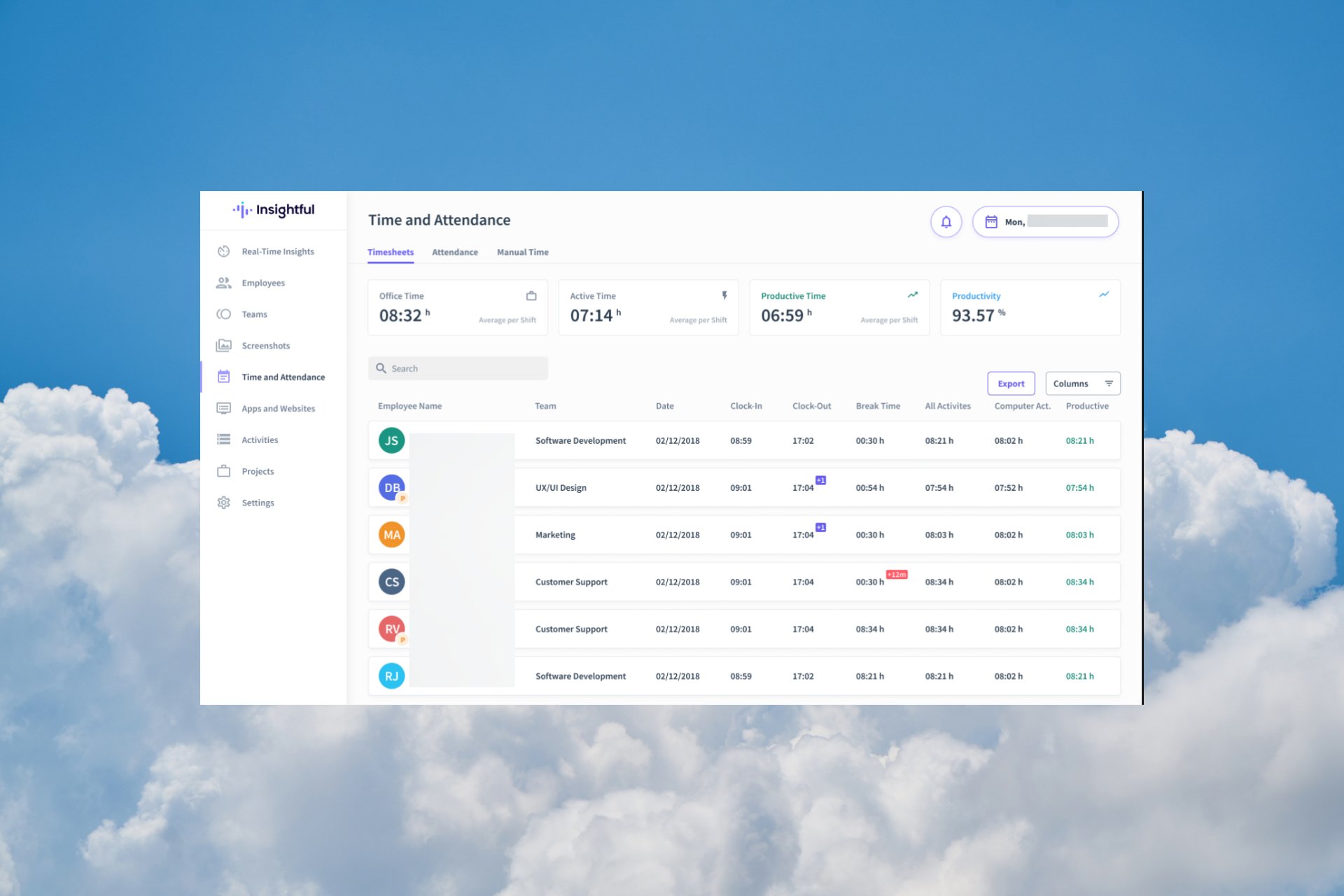Open Real-Time Insights menu item

coord(278,251)
